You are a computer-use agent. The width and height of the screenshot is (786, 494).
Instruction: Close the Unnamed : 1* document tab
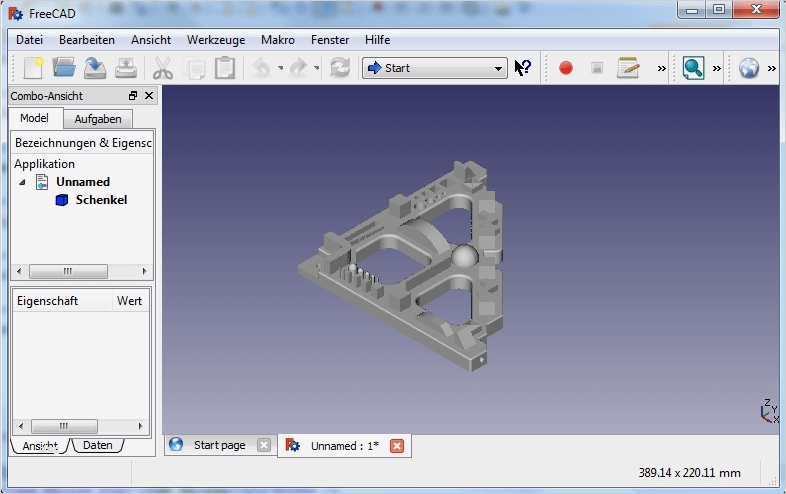(397, 446)
